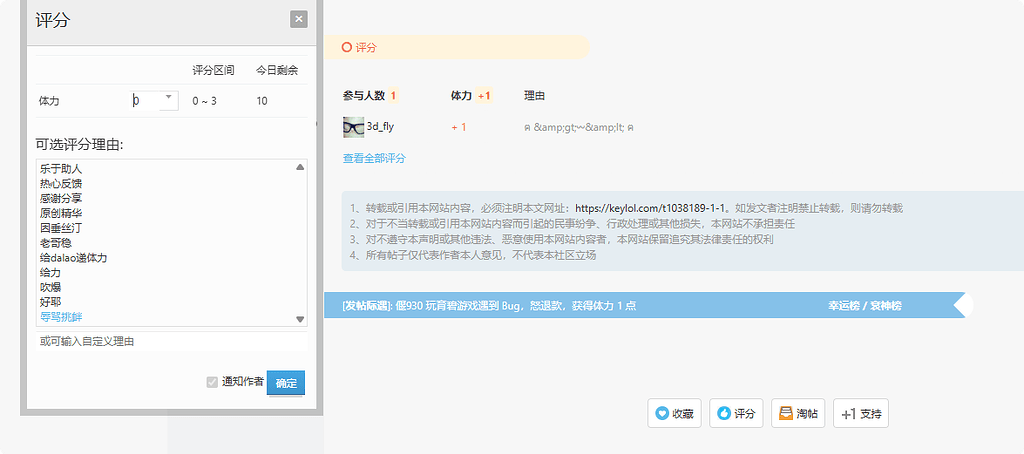Select reason 原创精华
Image resolution: width=1024 pixels, height=454 pixels.
click(x=61, y=213)
